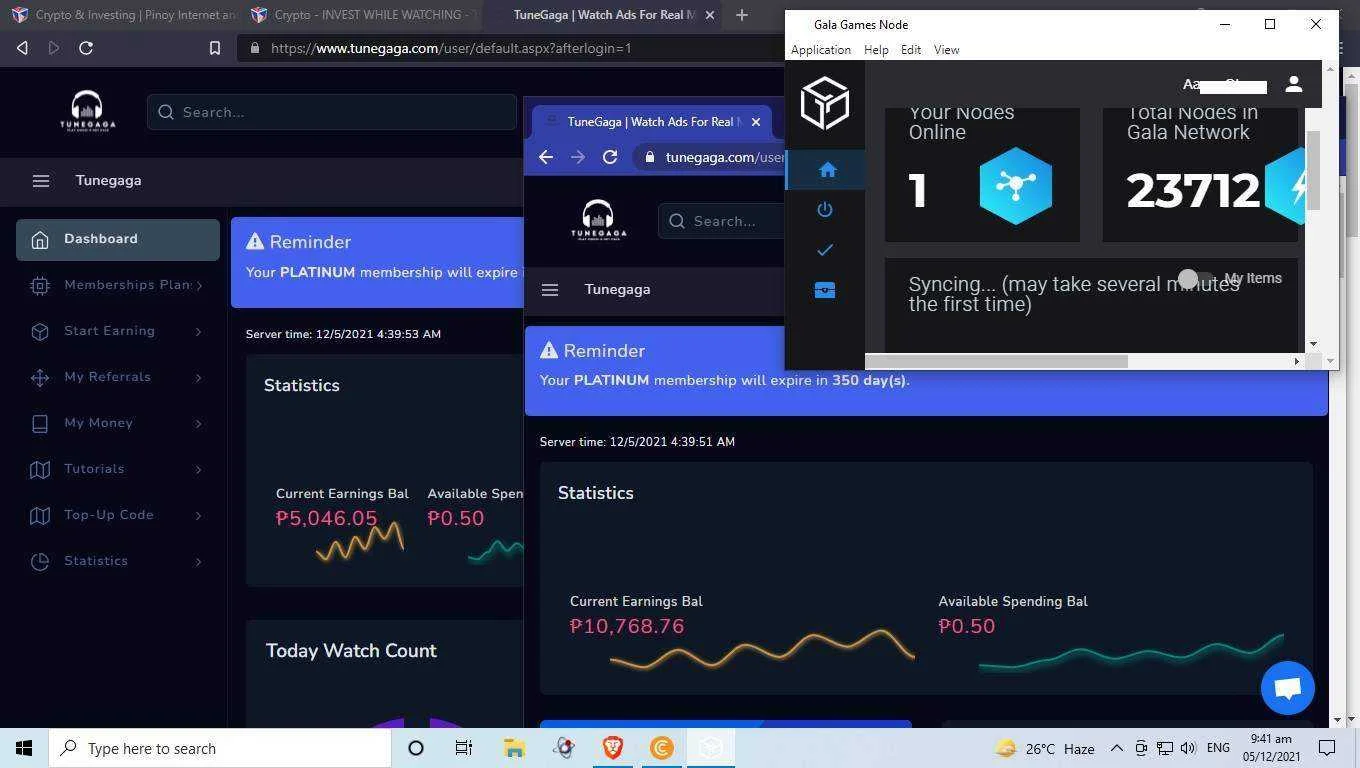Select the Gala Games Node taskbar icon

pos(710,748)
